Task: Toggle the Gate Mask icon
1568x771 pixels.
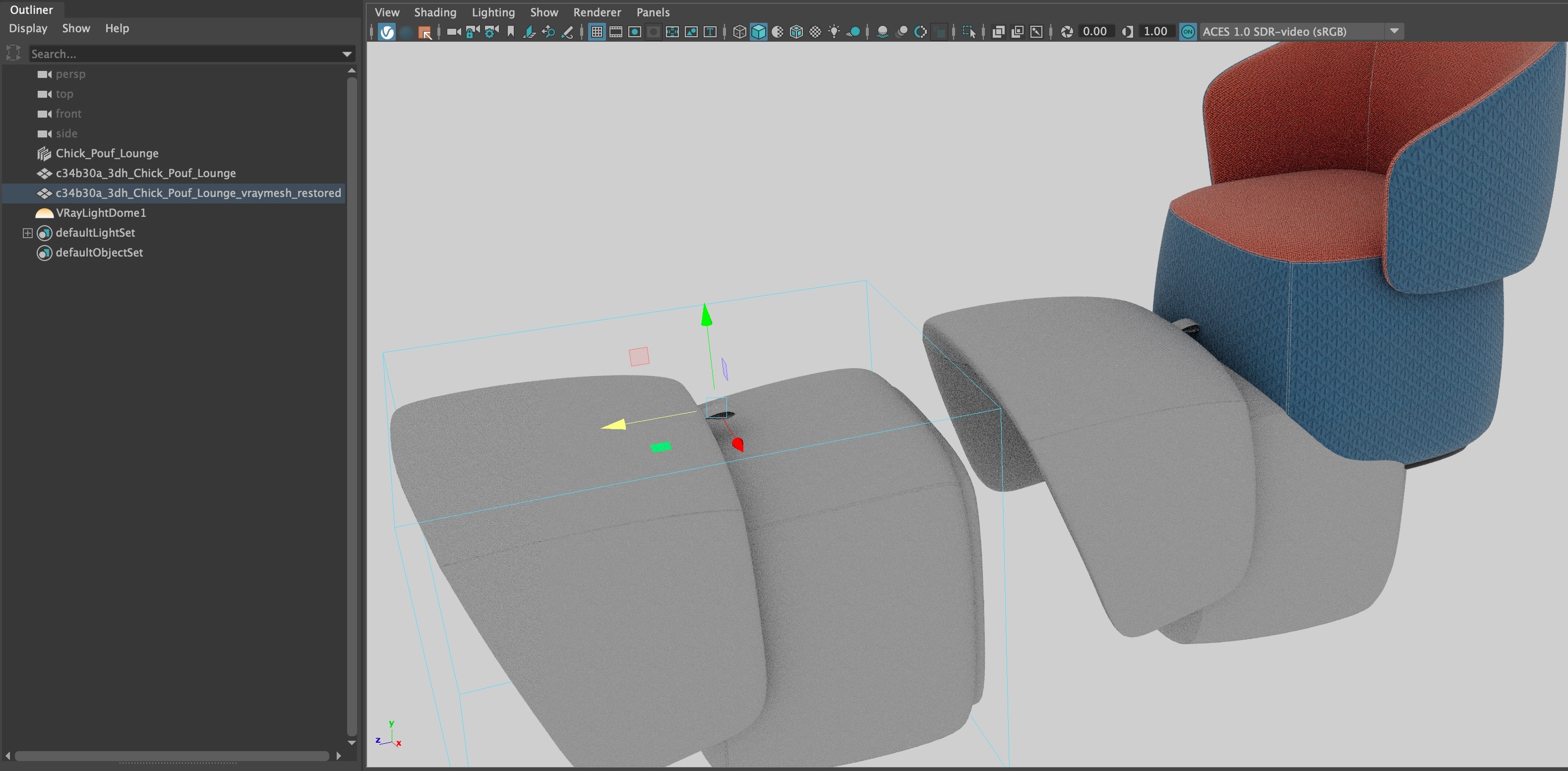Action: tap(654, 32)
